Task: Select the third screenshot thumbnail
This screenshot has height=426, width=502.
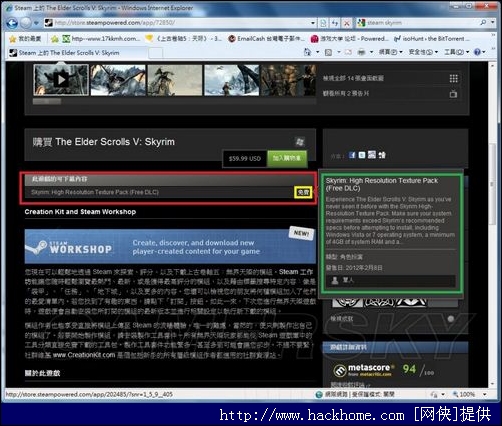Action: (x=175, y=80)
